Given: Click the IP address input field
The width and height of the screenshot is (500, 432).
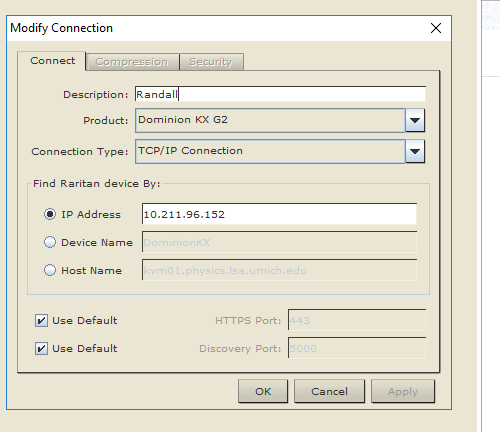Looking at the screenshot, I should point(279,214).
